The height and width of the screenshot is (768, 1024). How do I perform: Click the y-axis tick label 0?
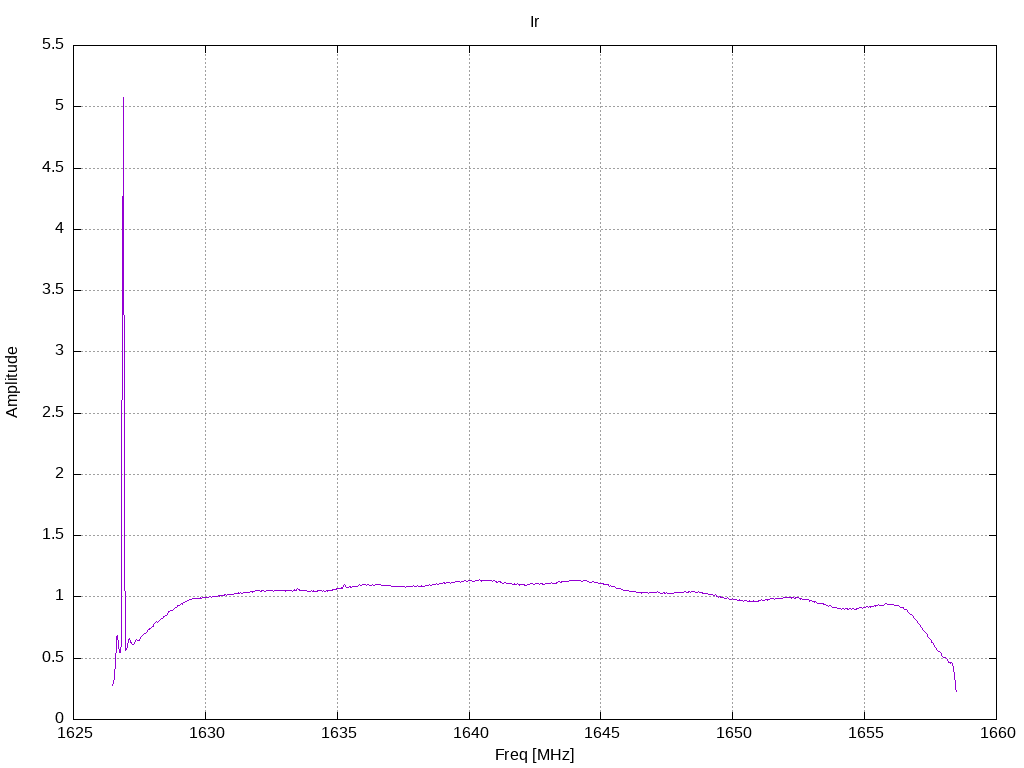(59, 718)
